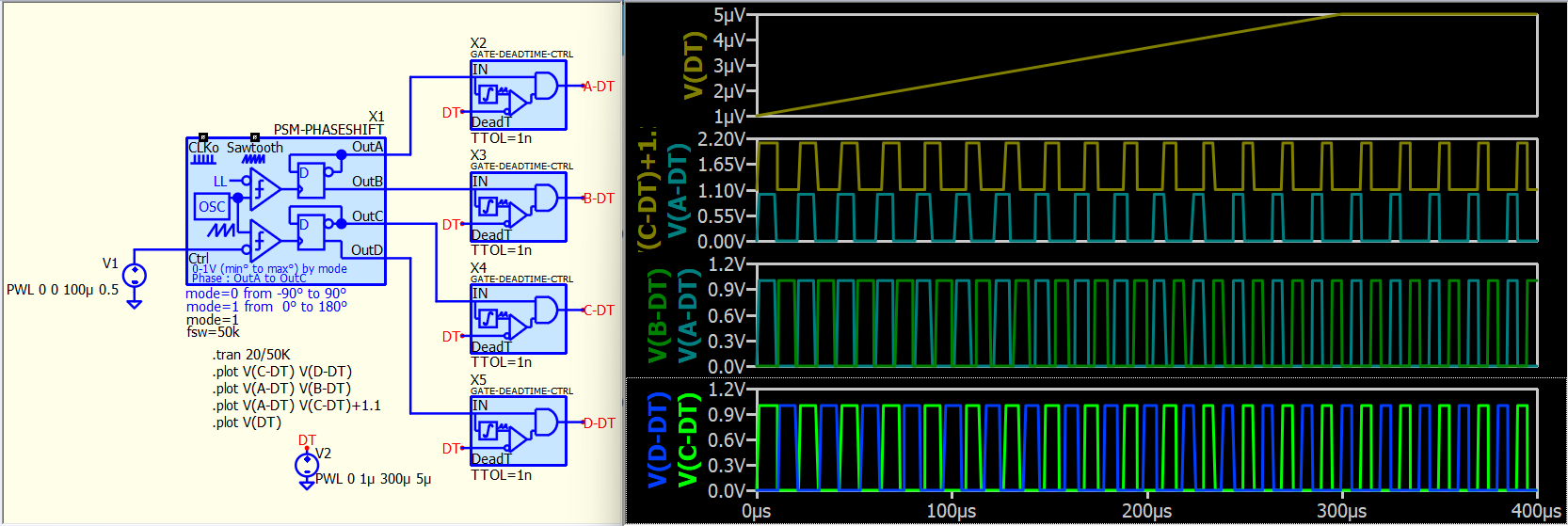Select the .plot V(DT) directive
The height and width of the screenshot is (526, 1568).
(247, 422)
